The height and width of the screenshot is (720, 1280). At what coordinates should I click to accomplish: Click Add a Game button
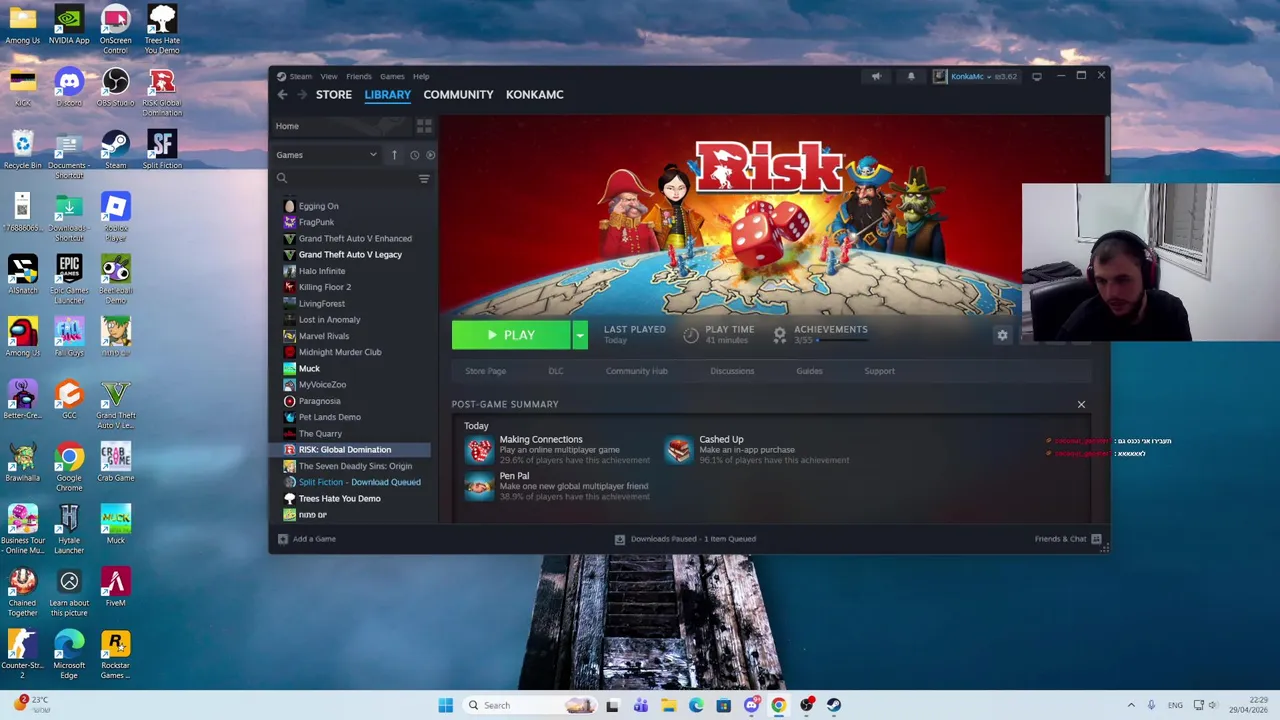click(306, 539)
